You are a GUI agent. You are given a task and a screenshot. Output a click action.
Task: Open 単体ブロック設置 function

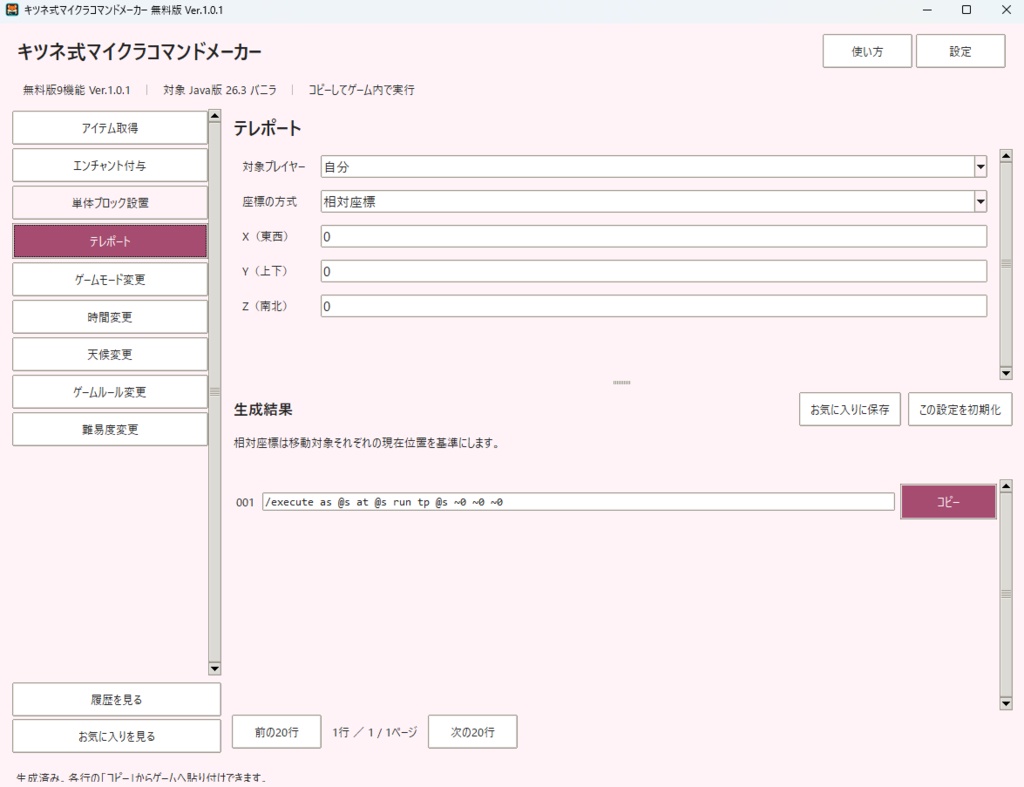tap(110, 203)
